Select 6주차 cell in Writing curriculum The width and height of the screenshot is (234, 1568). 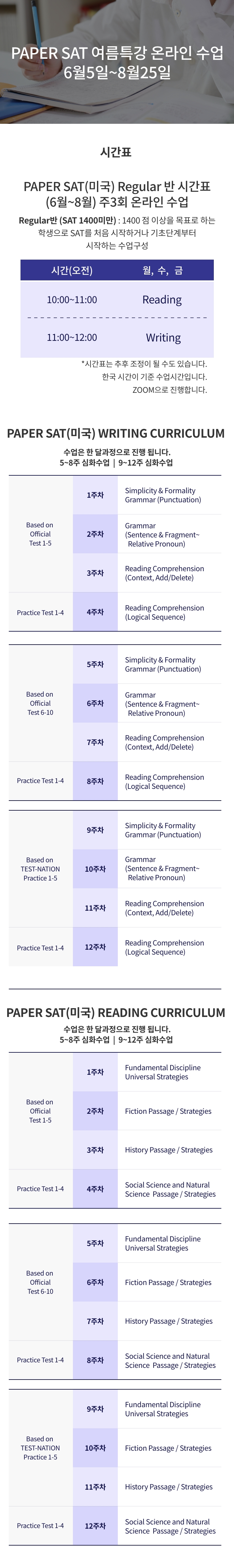95,703
